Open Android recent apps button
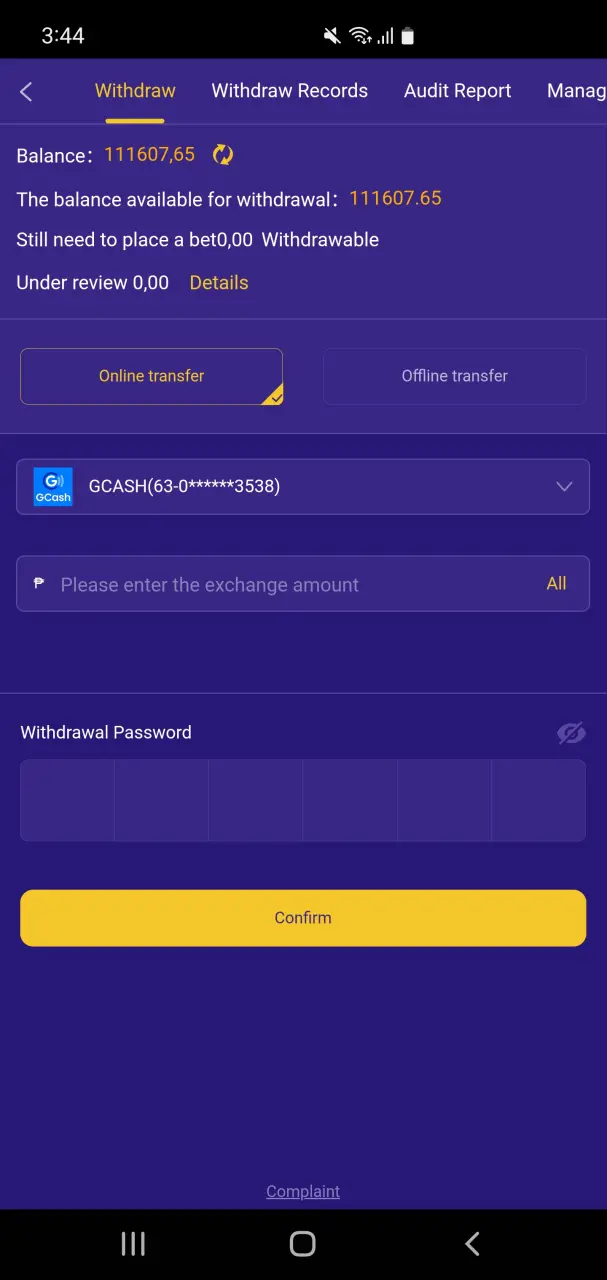 (x=133, y=1244)
